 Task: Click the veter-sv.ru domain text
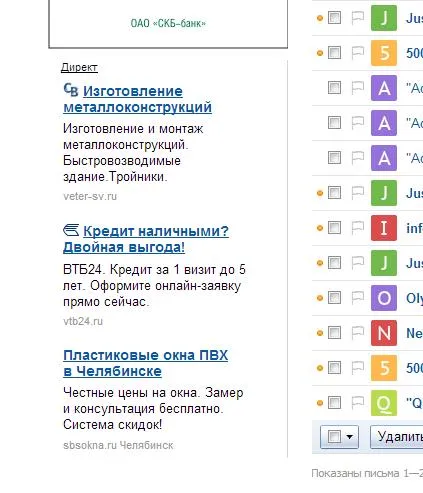pyautogui.click(x=90, y=196)
